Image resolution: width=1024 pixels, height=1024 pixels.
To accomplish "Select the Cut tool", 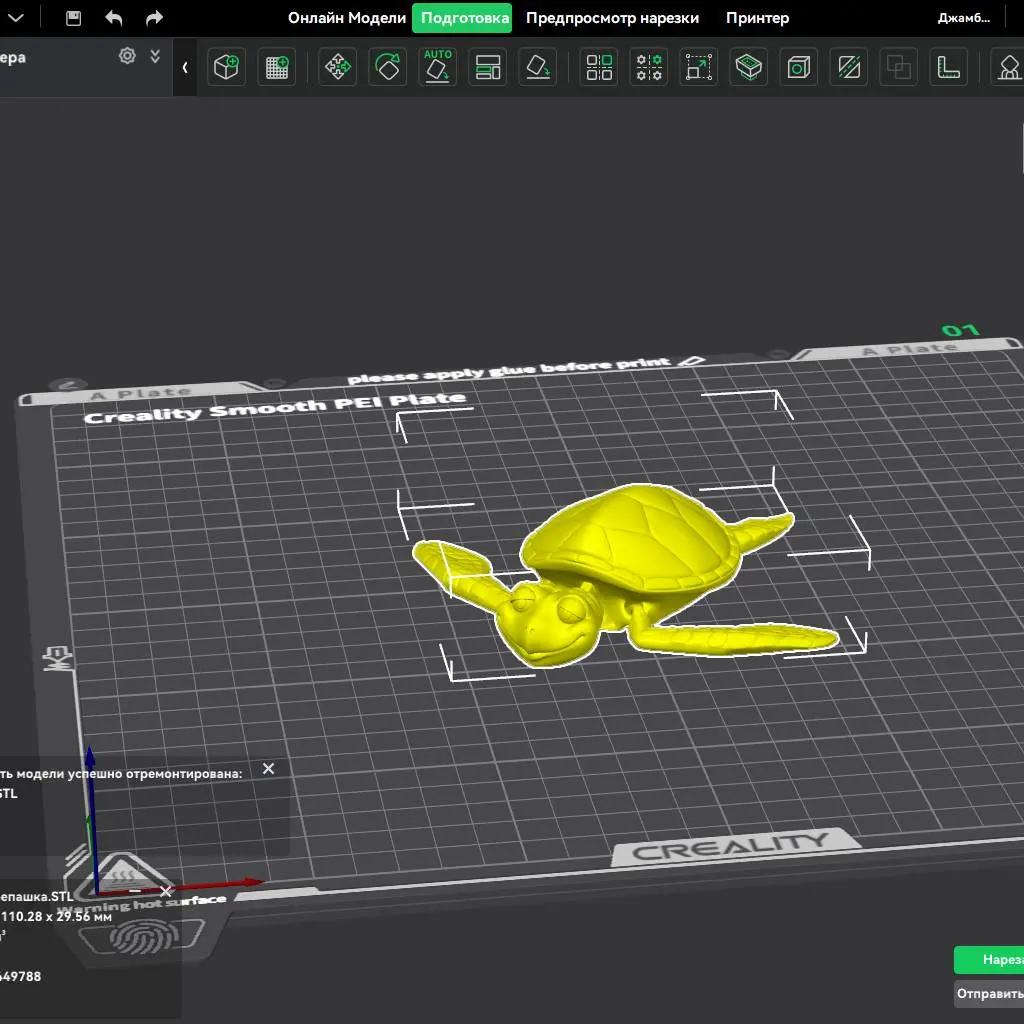I will coord(848,67).
